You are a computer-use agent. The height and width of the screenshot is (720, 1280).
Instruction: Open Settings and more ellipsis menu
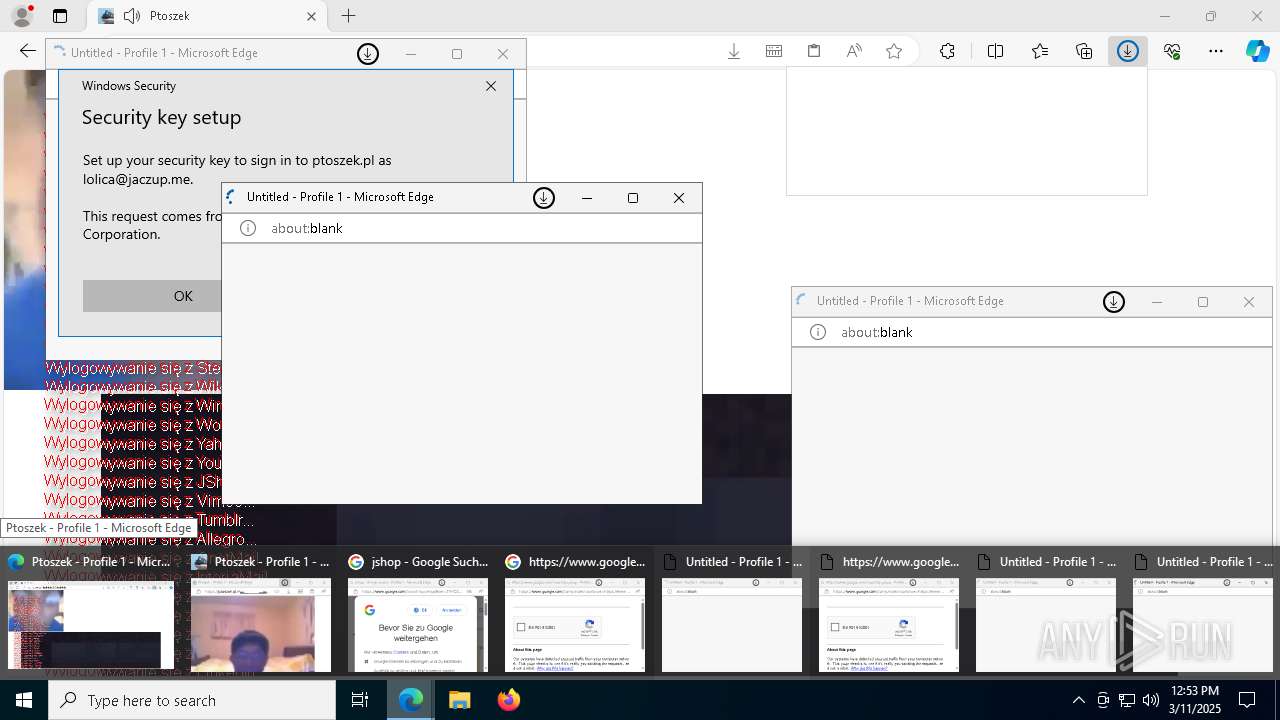coord(1216,51)
